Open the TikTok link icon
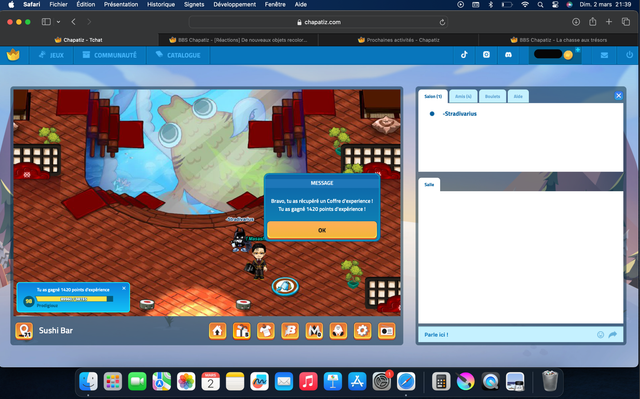The image size is (640, 399). click(464, 55)
